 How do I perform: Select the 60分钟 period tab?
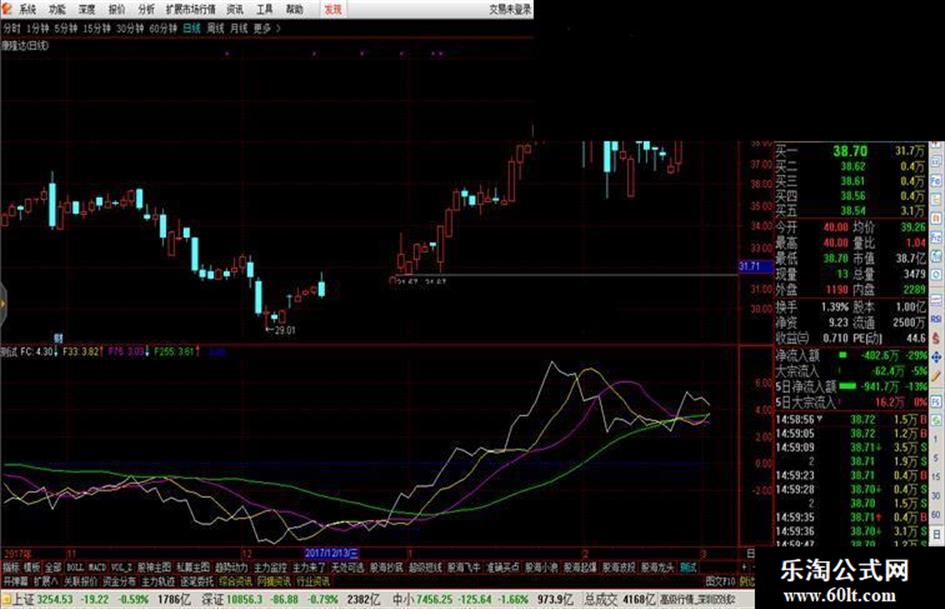(163, 28)
